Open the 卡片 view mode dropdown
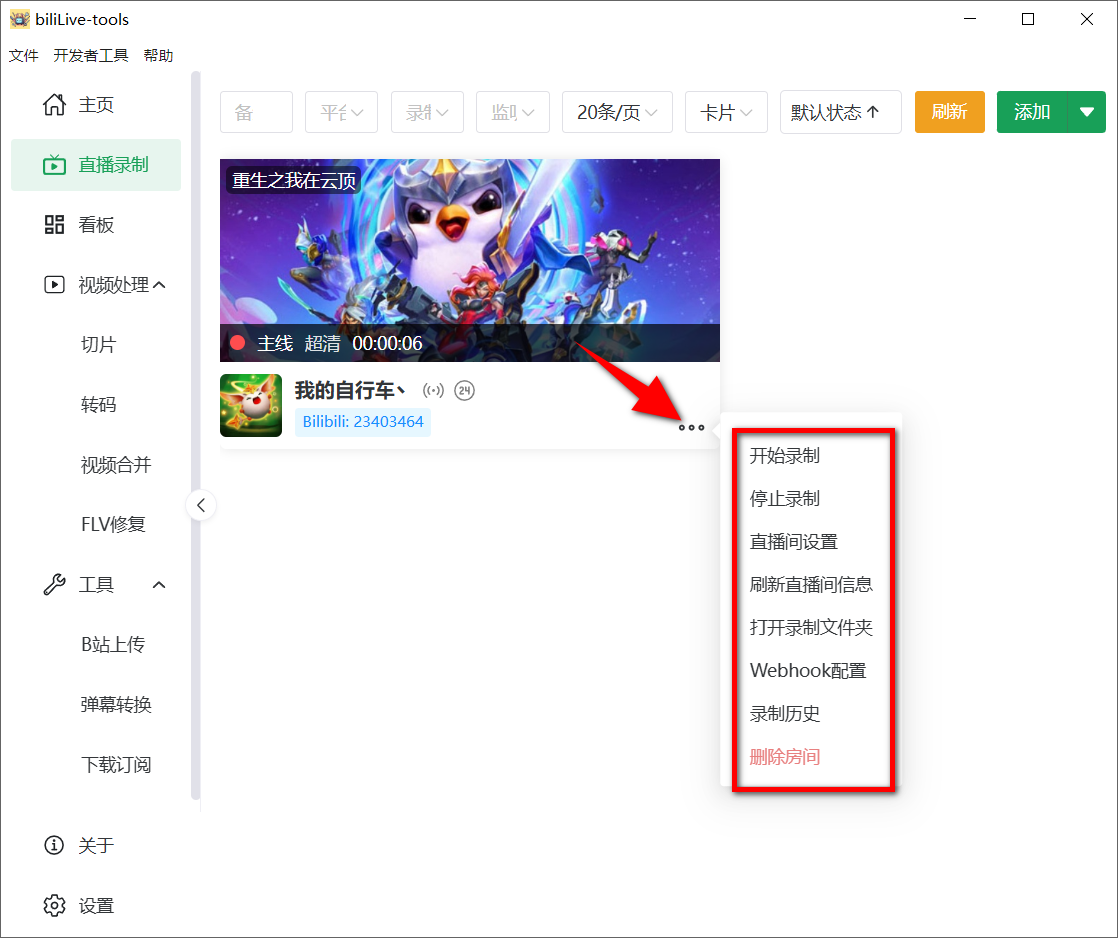1118x938 pixels. [x=726, y=112]
